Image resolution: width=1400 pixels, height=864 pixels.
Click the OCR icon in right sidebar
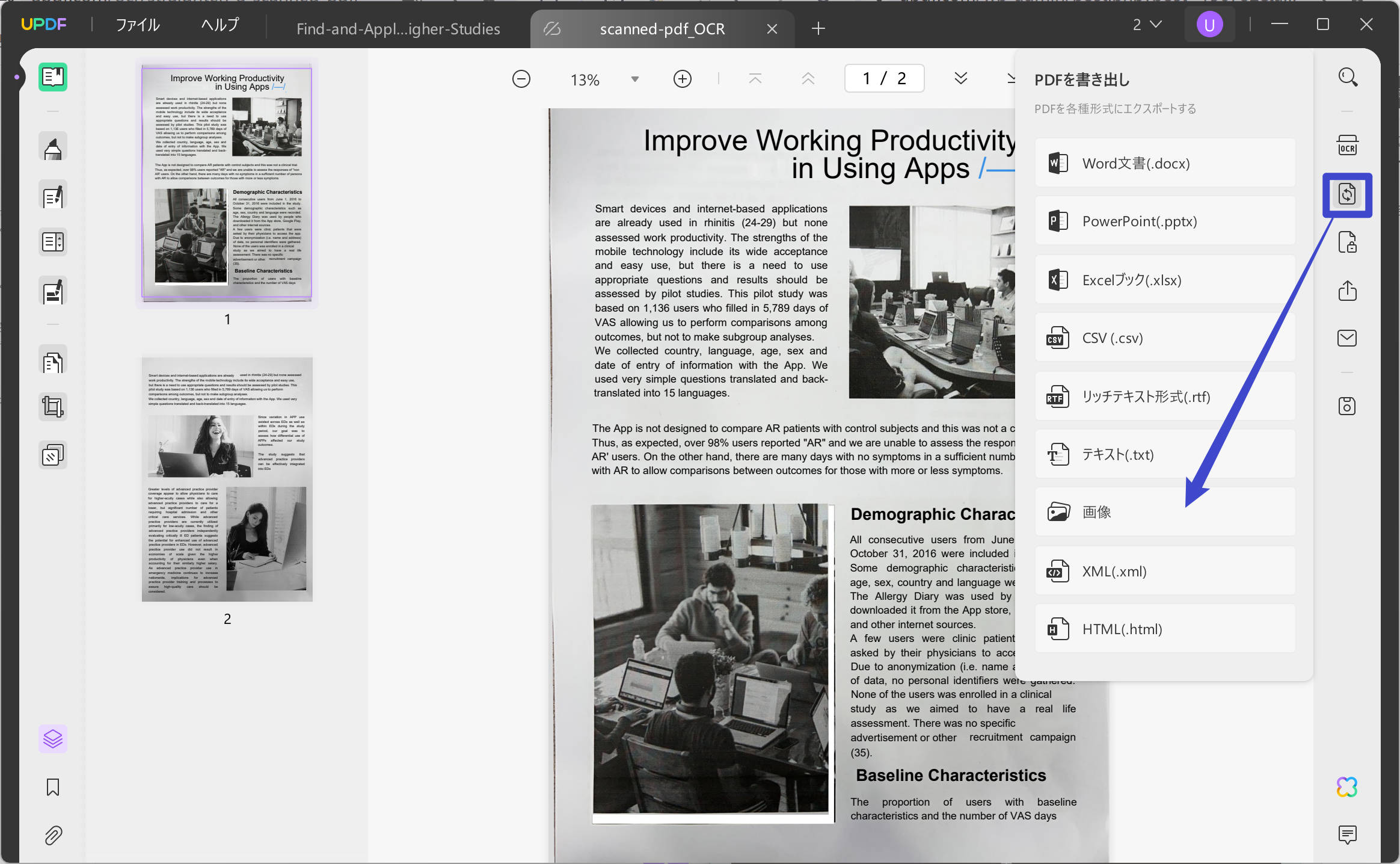[x=1347, y=146]
